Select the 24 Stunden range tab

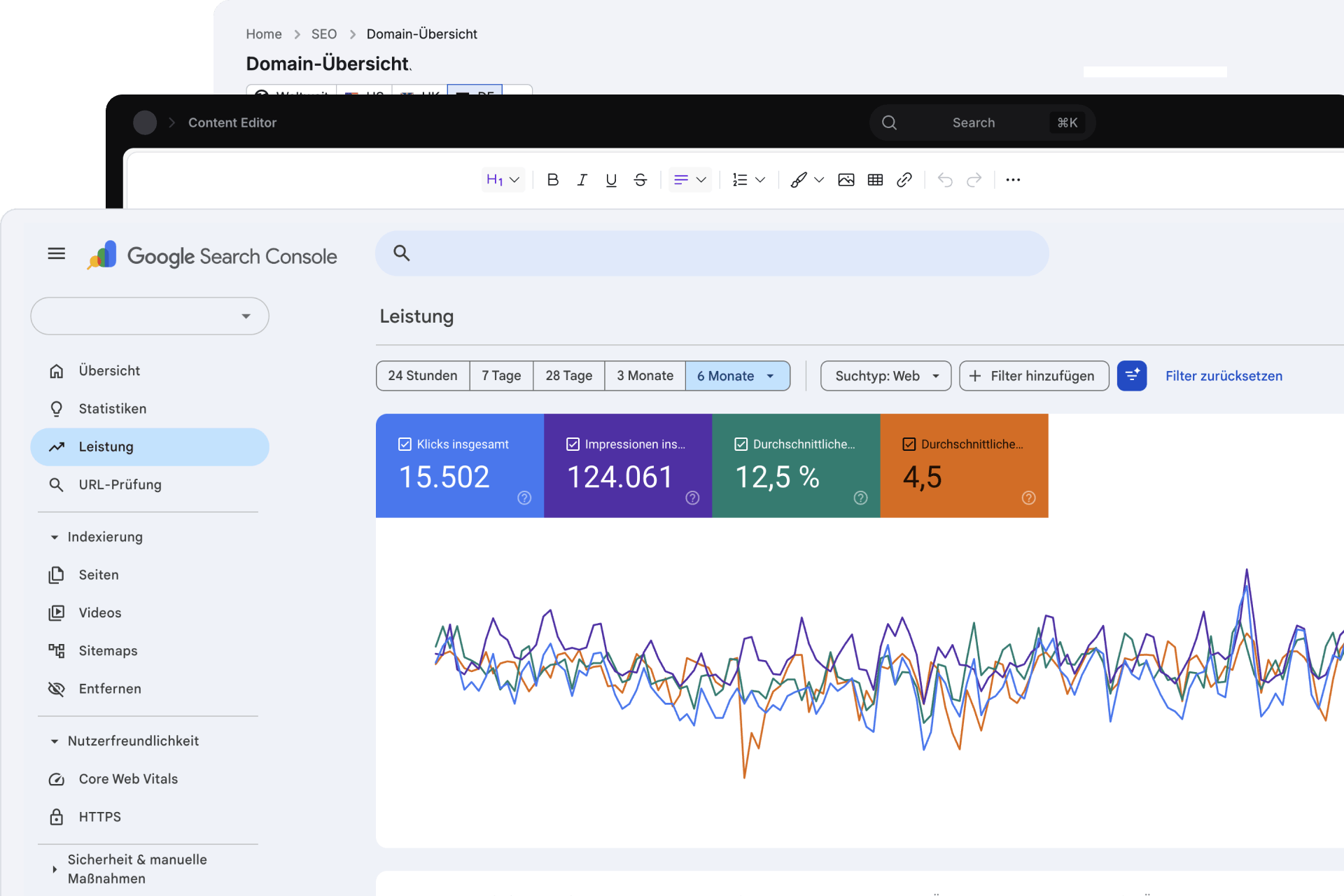point(423,376)
